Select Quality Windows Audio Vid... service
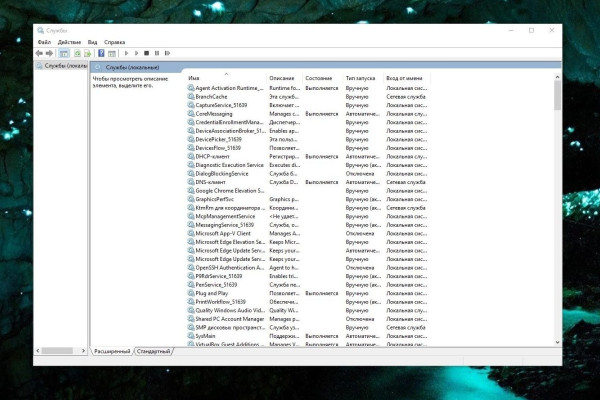The image size is (600, 400). (x=307, y=310)
